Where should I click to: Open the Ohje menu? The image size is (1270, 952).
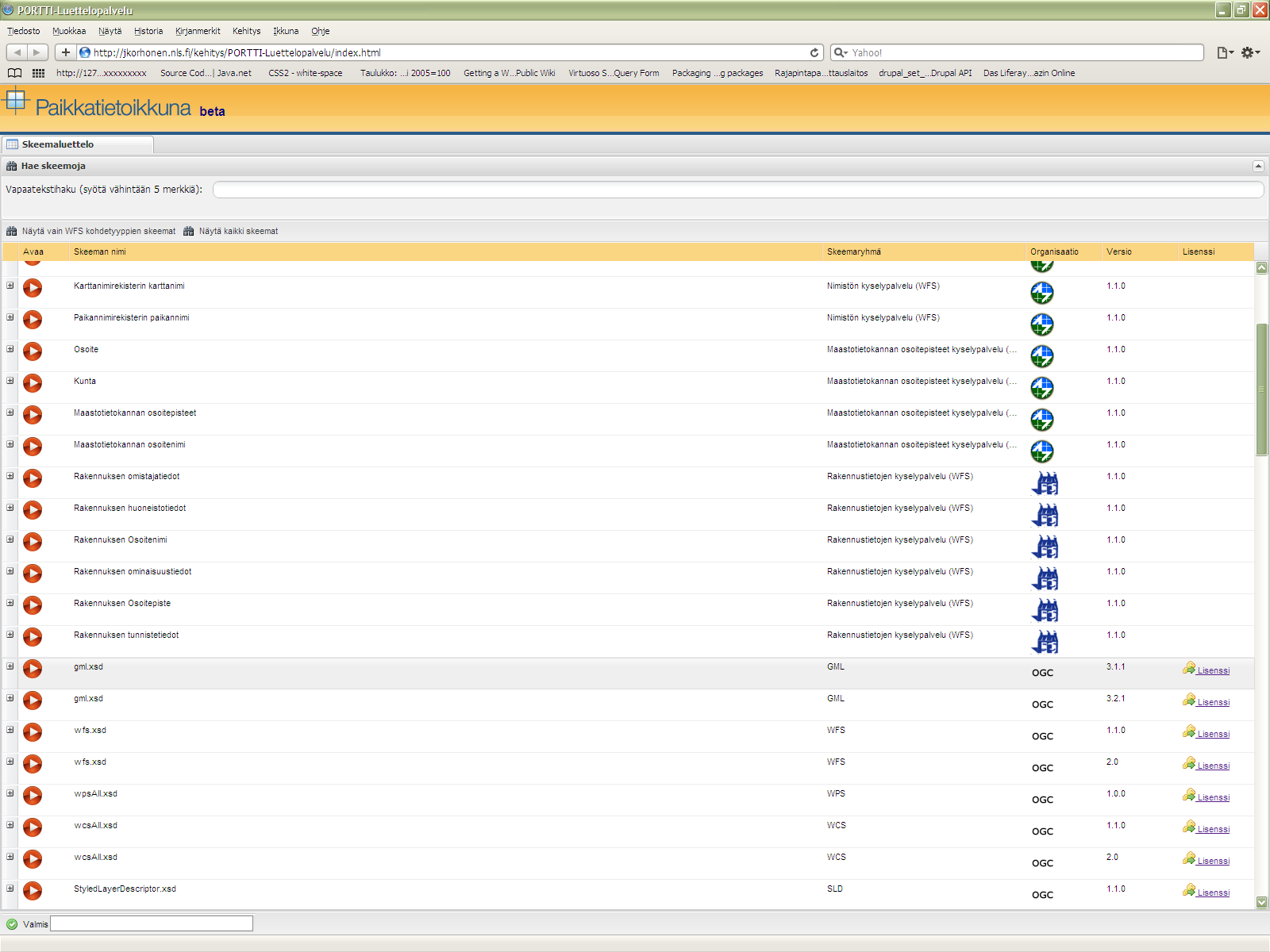coord(321,31)
